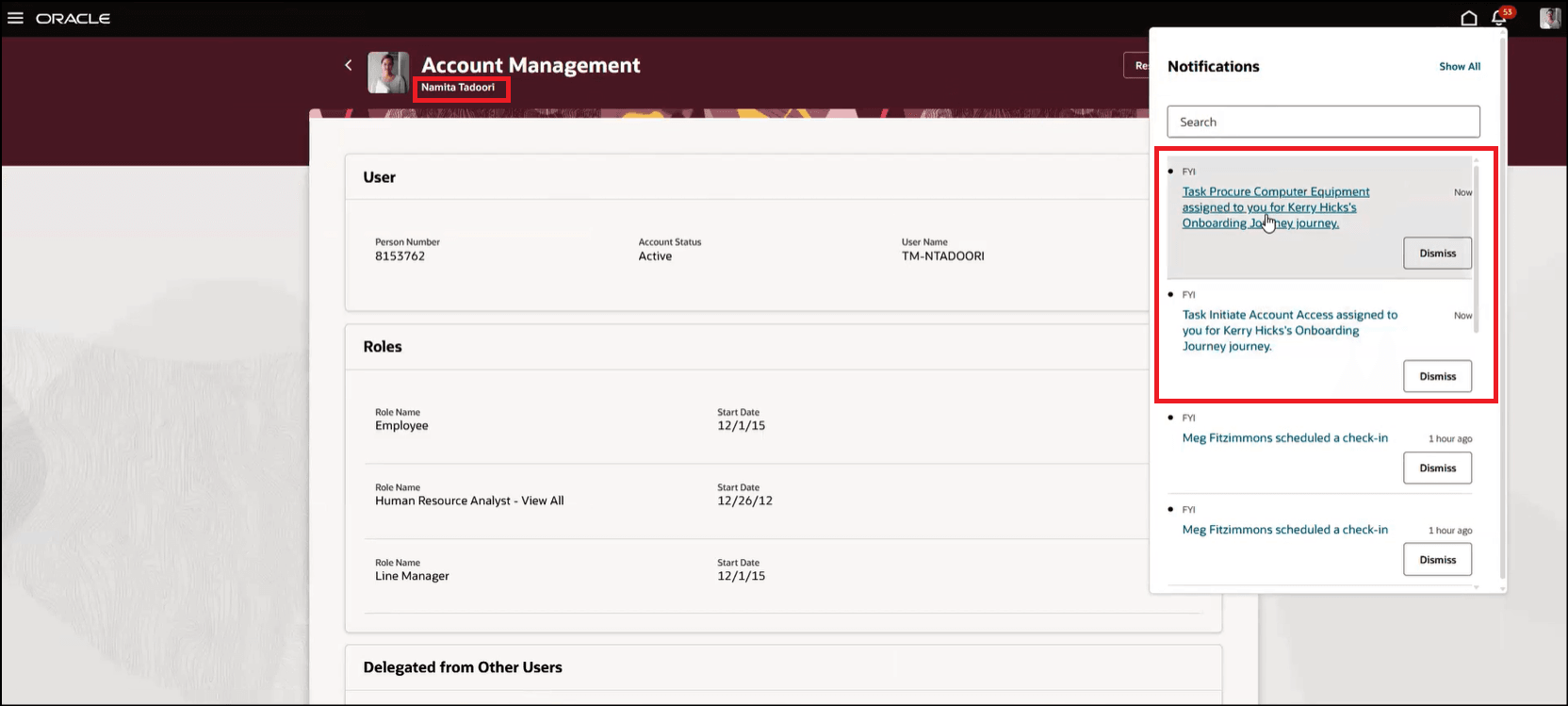Click the Notifications panel title

(x=1213, y=67)
